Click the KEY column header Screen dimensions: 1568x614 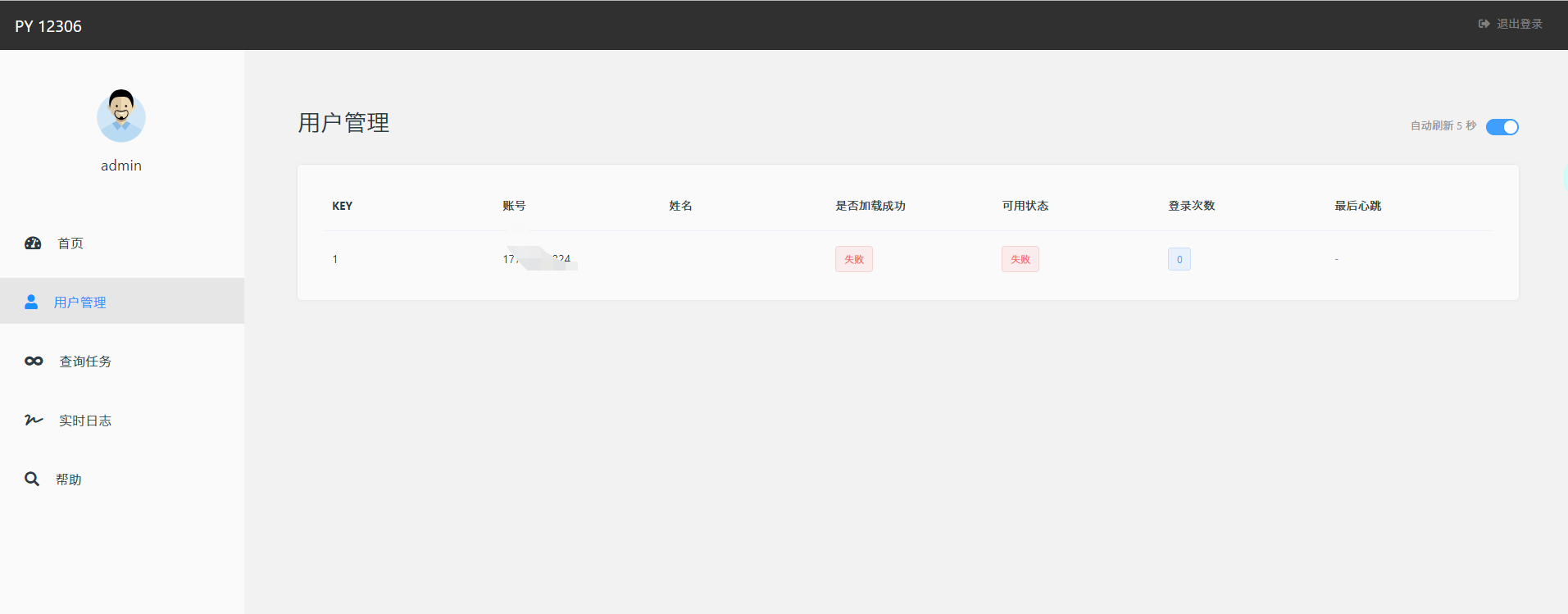(343, 206)
